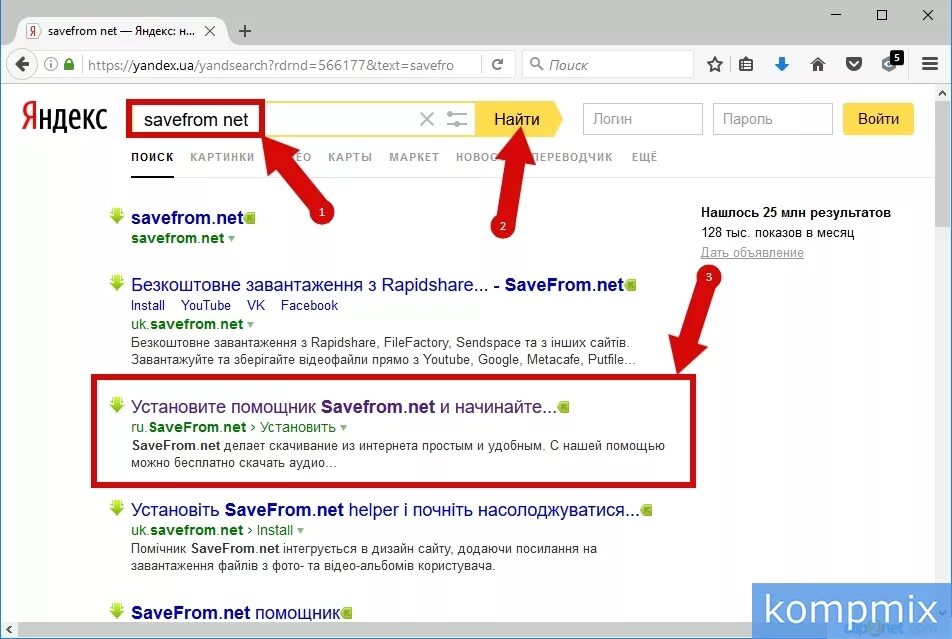
Task: Open SaveFrom.net помощник result link
Action: click(x=236, y=613)
